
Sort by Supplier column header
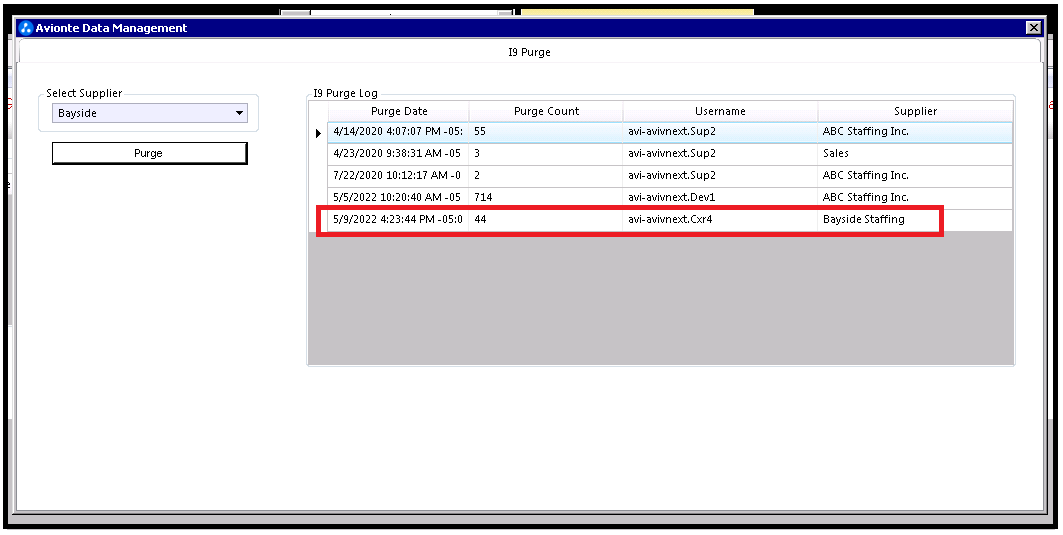tap(915, 111)
